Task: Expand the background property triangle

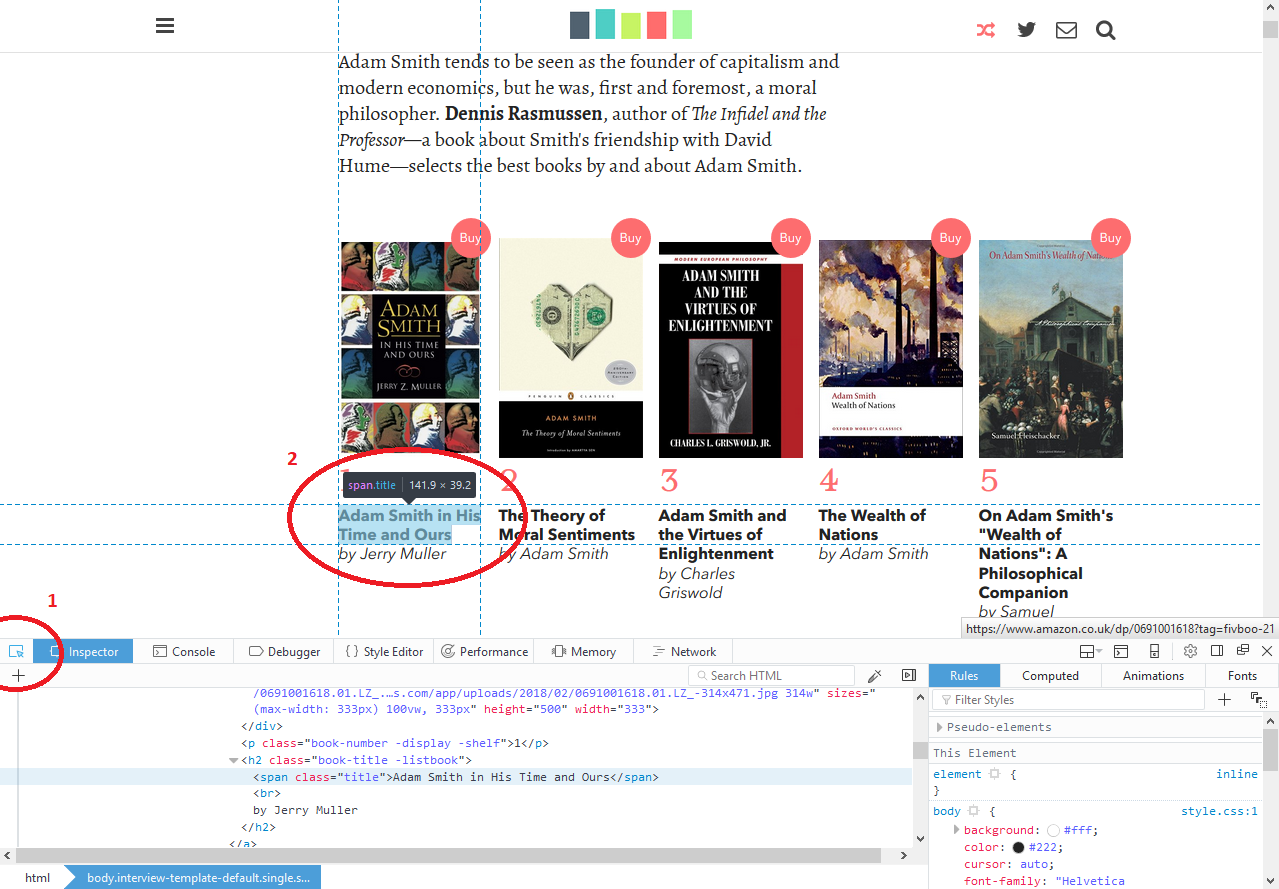Action: point(958,830)
